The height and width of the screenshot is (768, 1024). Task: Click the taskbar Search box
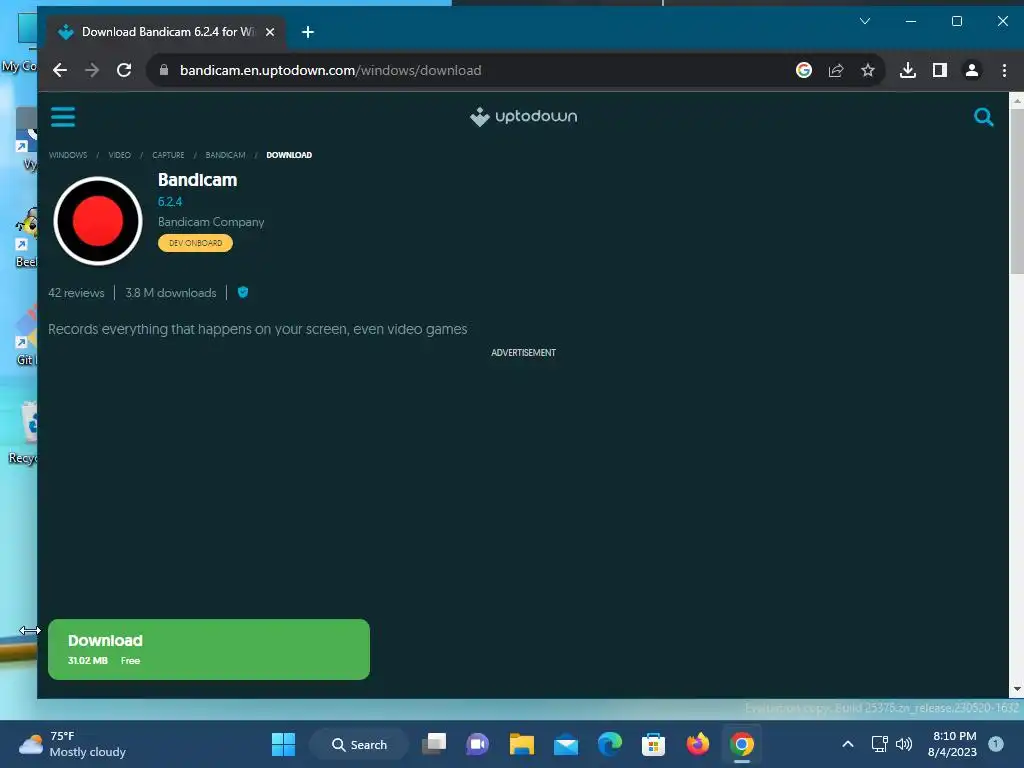click(359, 744)
